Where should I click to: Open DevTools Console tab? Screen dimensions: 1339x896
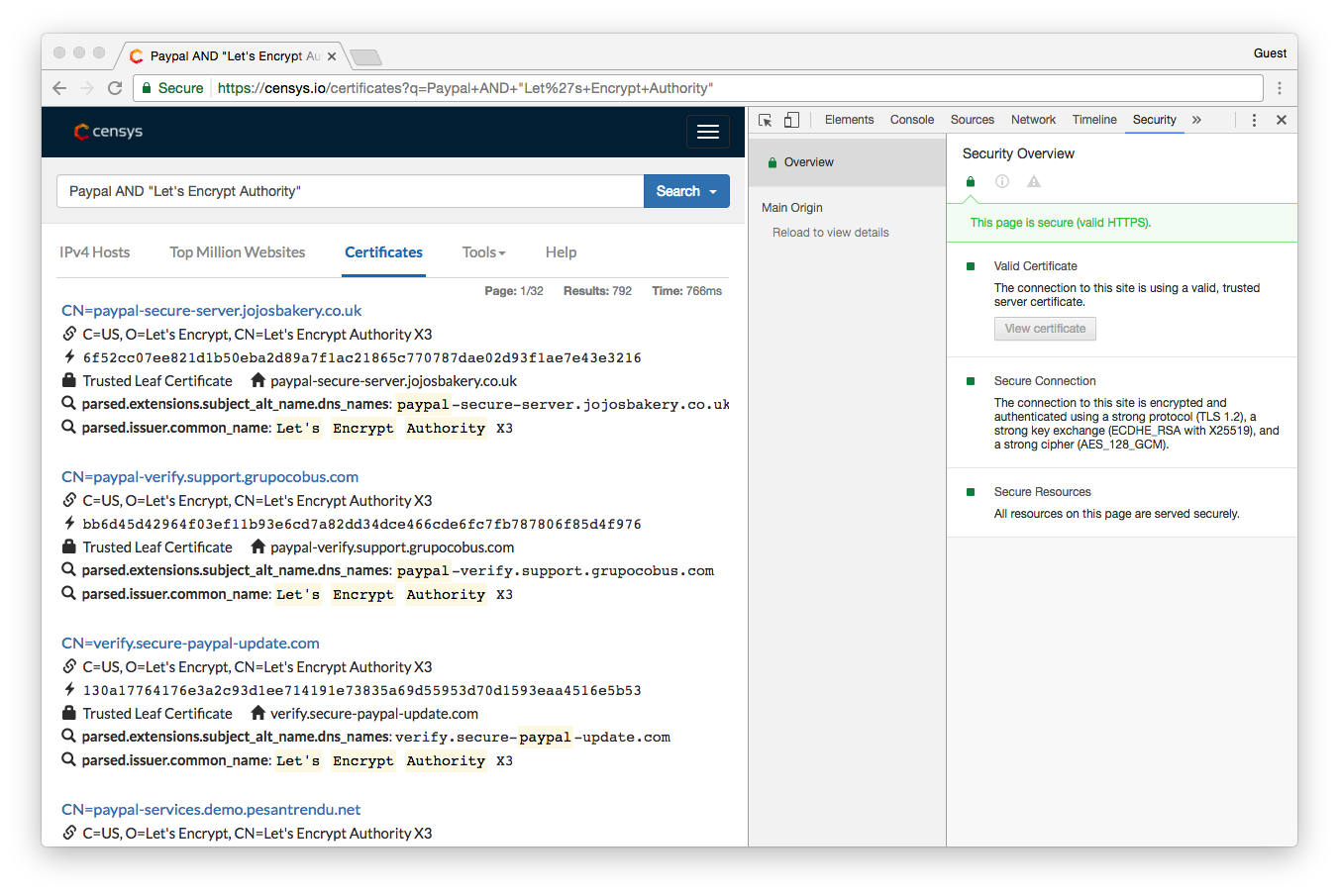click(x=912, y=120)
